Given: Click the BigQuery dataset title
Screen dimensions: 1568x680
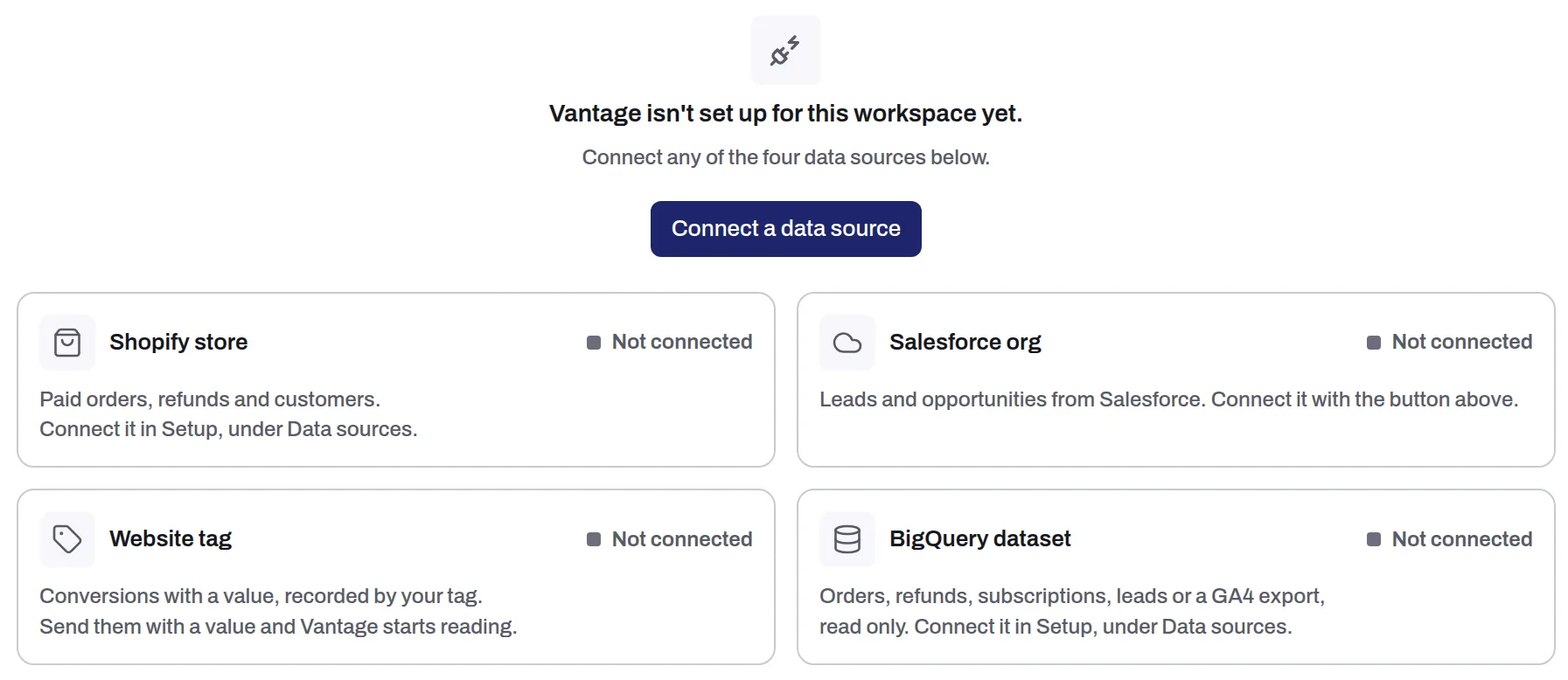Looking at the screenshot, I should click(x=980, y=538).
